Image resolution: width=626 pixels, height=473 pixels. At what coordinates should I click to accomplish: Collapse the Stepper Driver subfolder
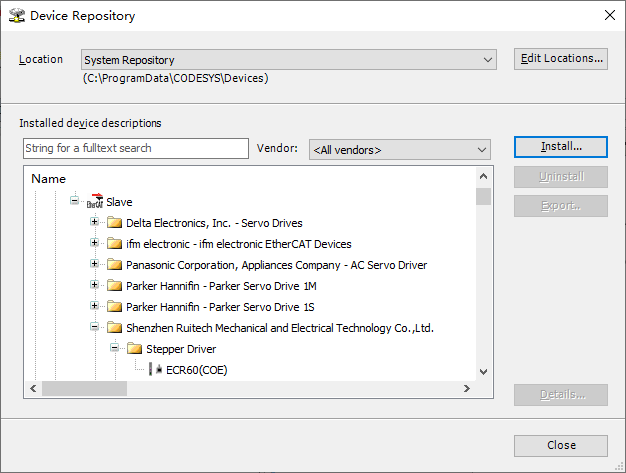(115, 348)
